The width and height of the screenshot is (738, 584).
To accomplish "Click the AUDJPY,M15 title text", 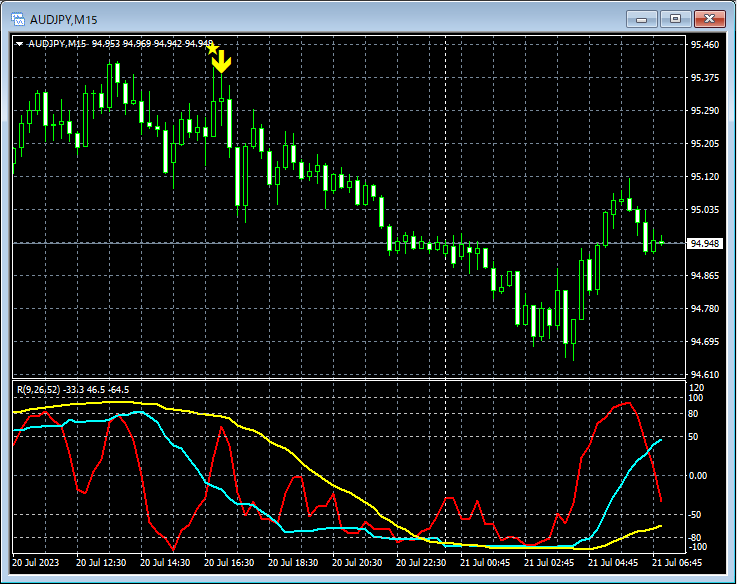I will tap(64, 20).
